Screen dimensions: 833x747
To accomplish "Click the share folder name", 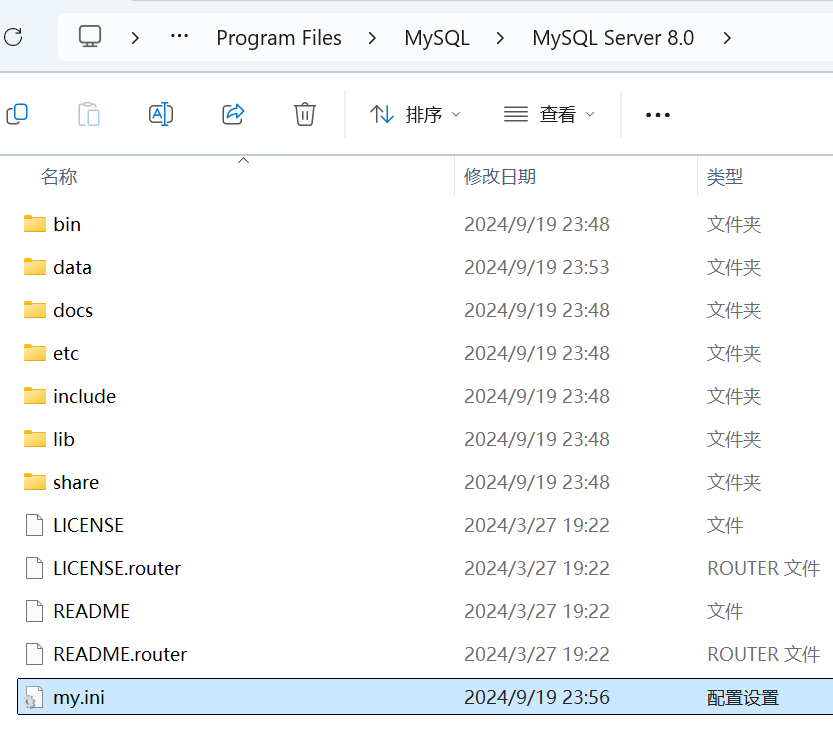I will (76, 482).
